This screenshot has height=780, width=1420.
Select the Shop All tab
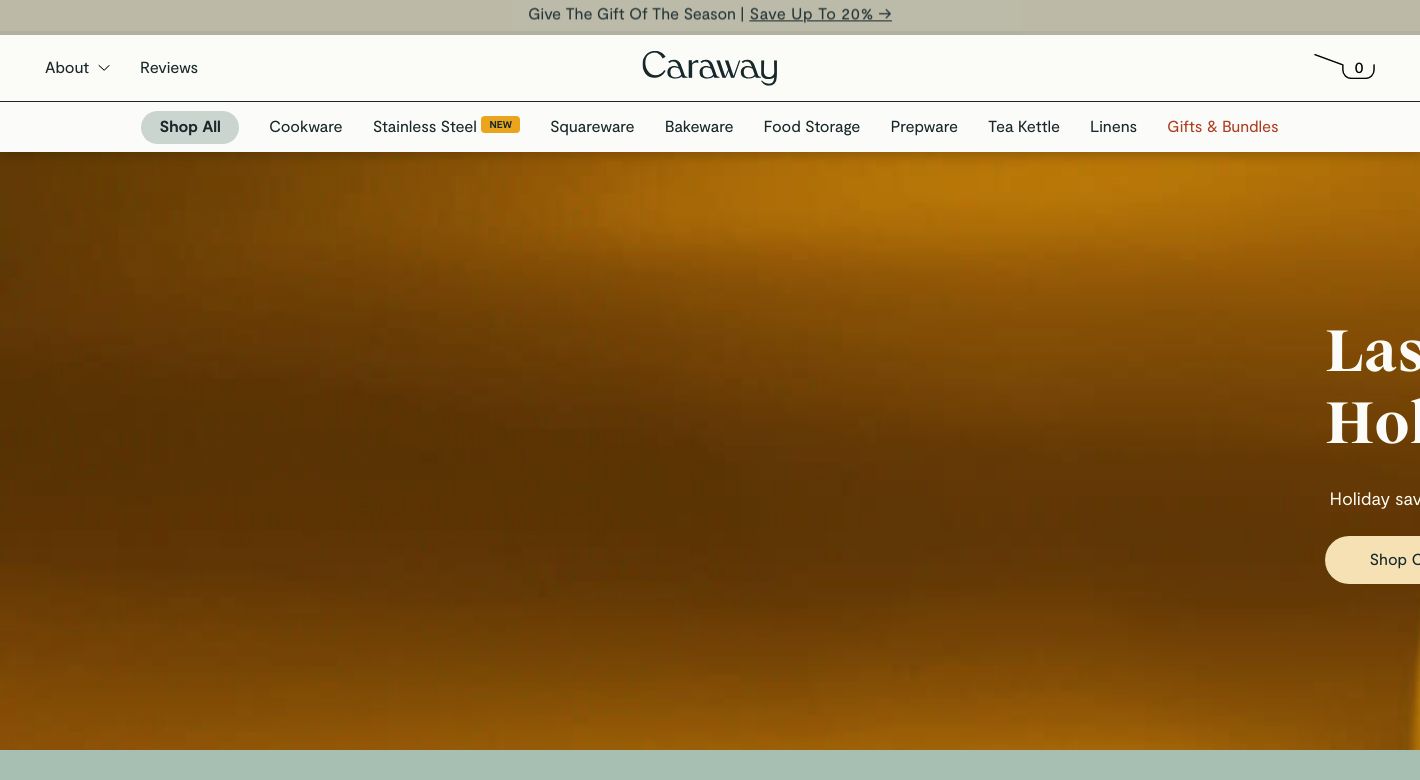click(190, 127)
